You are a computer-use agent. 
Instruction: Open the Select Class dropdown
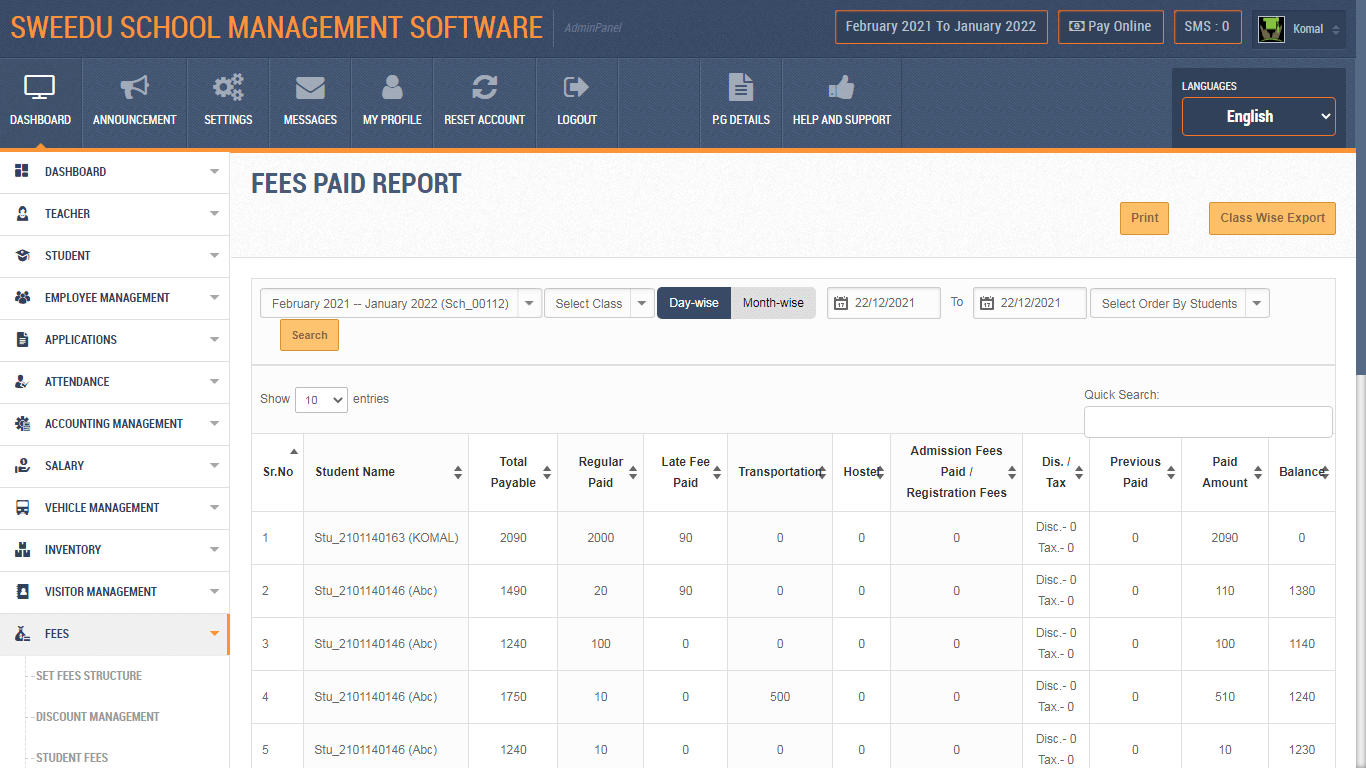(598, 301)
